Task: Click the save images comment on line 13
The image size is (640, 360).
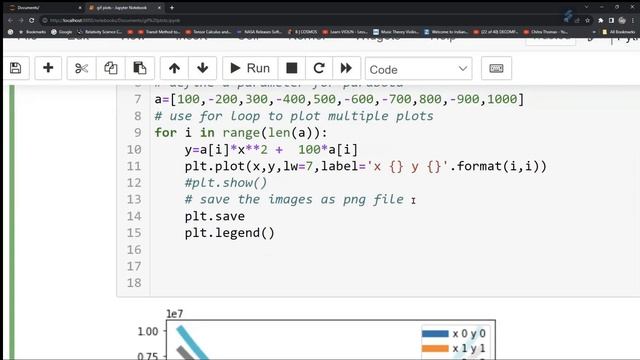Action: point(294,199)
